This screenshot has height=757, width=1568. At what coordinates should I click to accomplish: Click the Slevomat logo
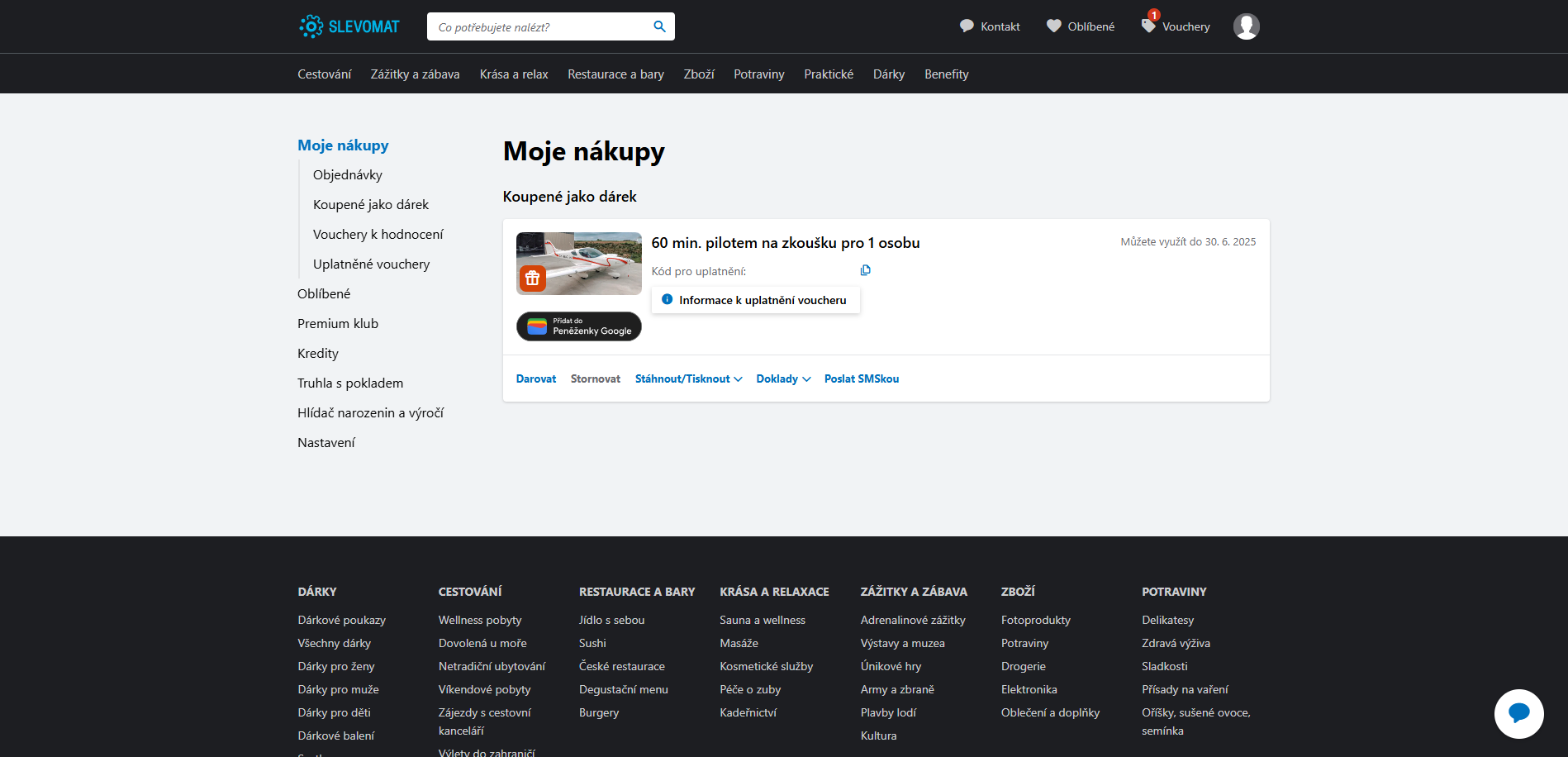coord(349,26)
